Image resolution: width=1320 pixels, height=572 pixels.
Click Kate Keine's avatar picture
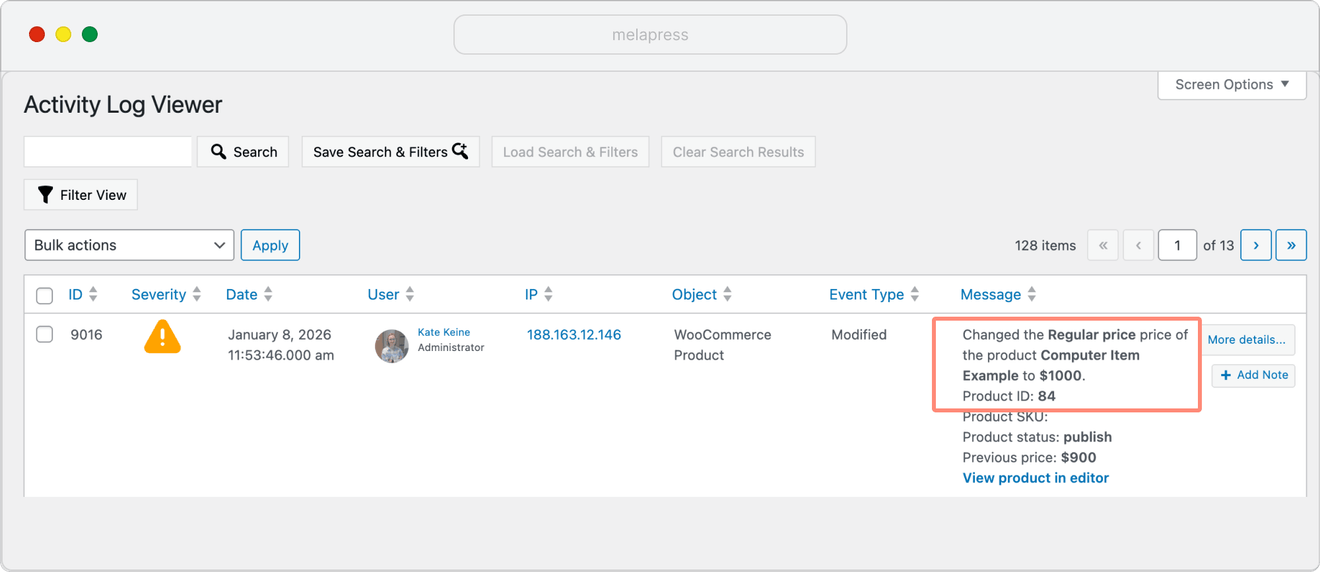[x=391, y=346]
